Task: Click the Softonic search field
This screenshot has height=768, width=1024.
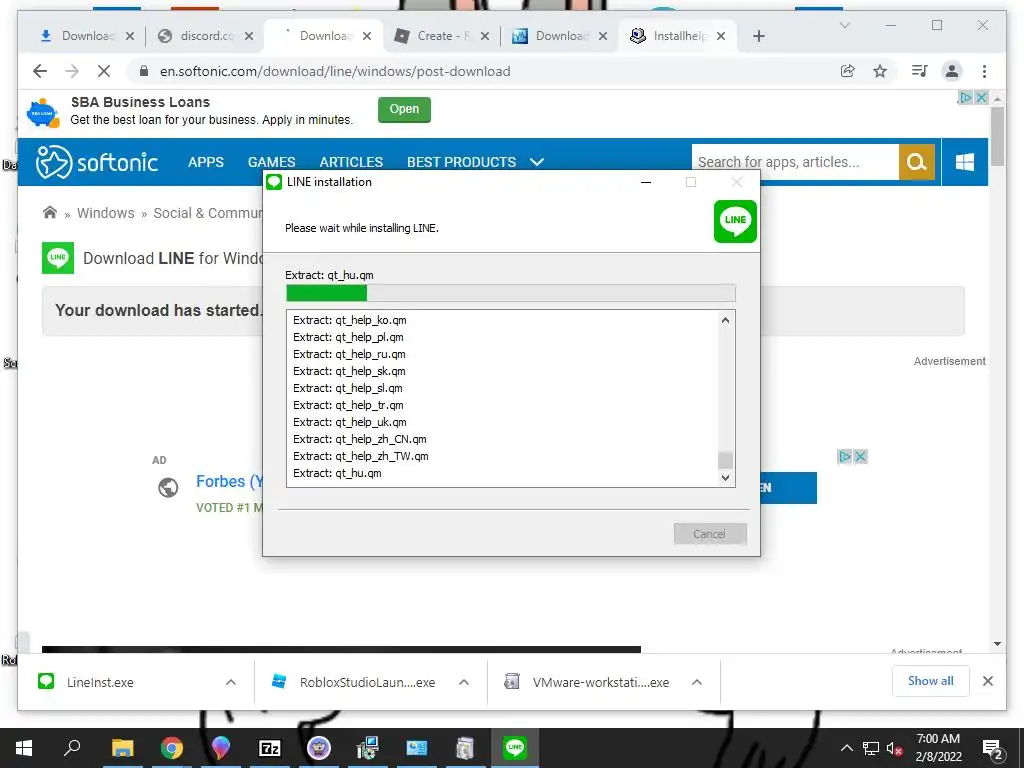Action: [795, 162]
